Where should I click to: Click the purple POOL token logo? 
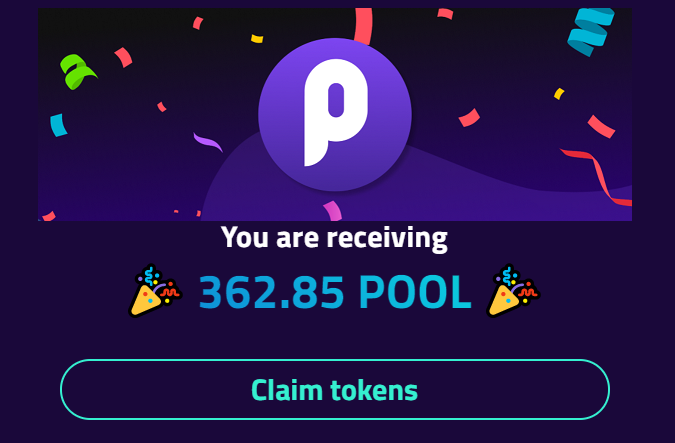tap(335, 115)
